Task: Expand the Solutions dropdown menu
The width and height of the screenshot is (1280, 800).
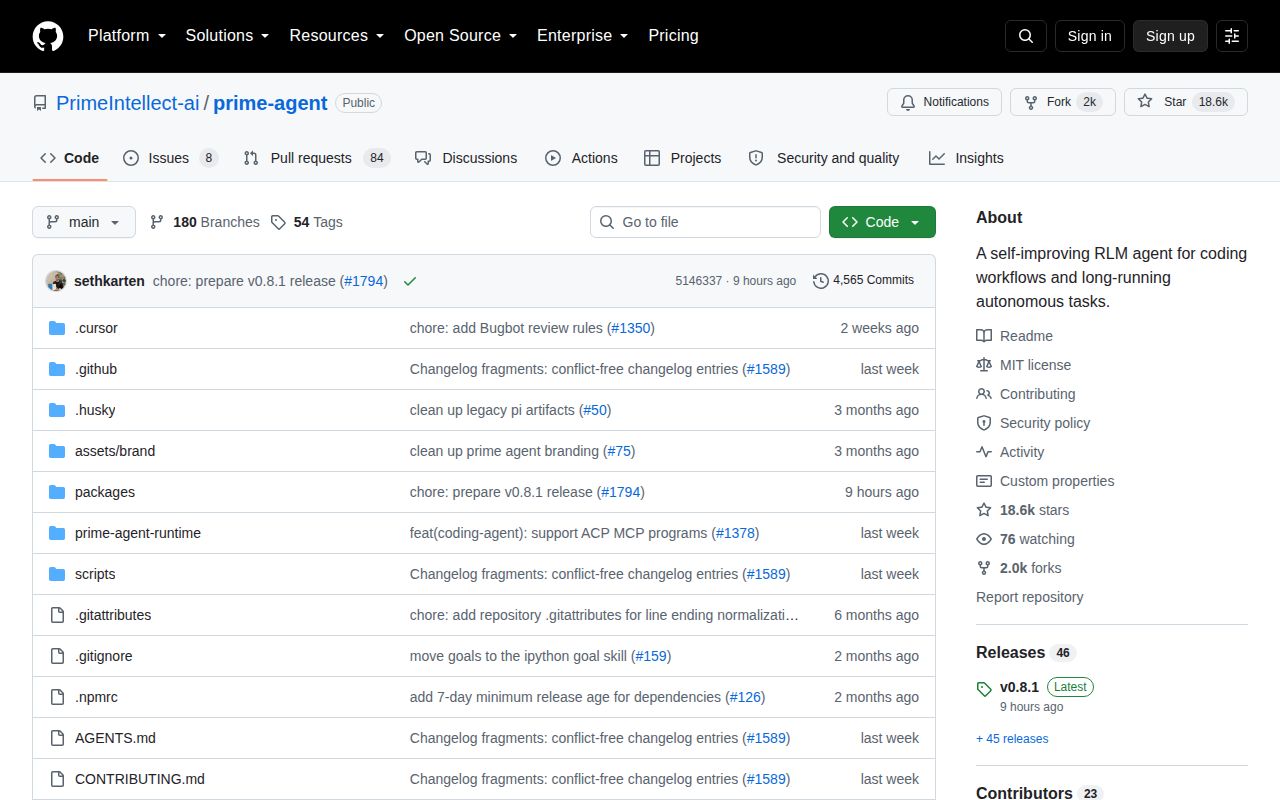Action: (x=227, y=35)
